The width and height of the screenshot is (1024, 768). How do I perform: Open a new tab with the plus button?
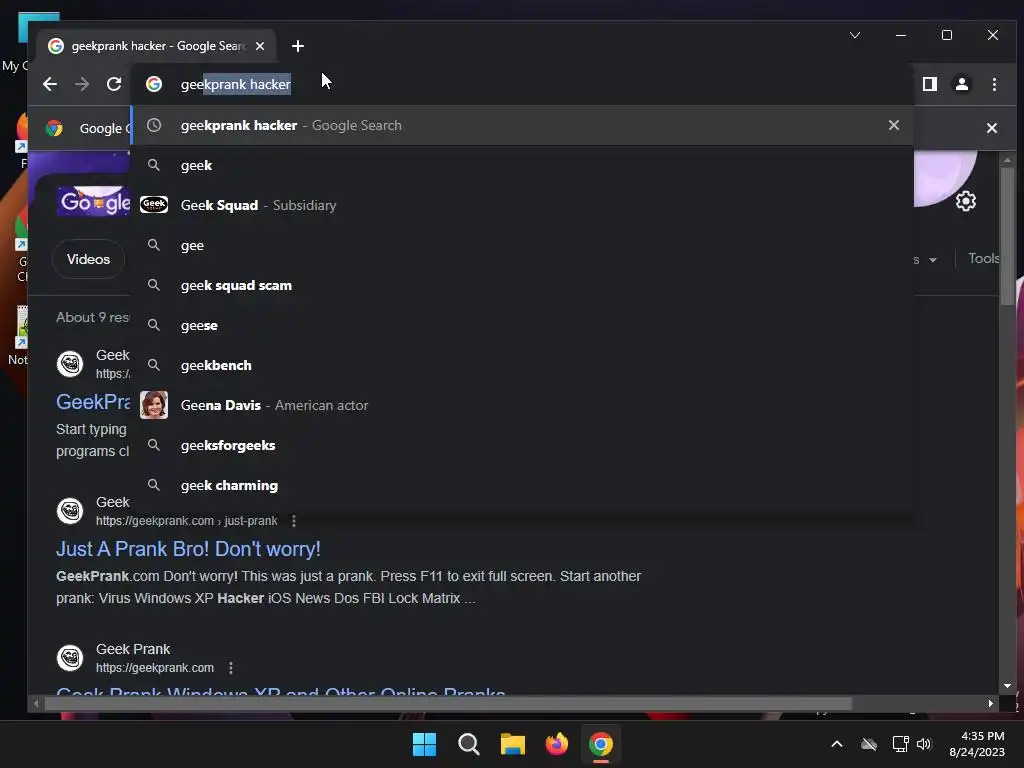(x=298, y=46)
